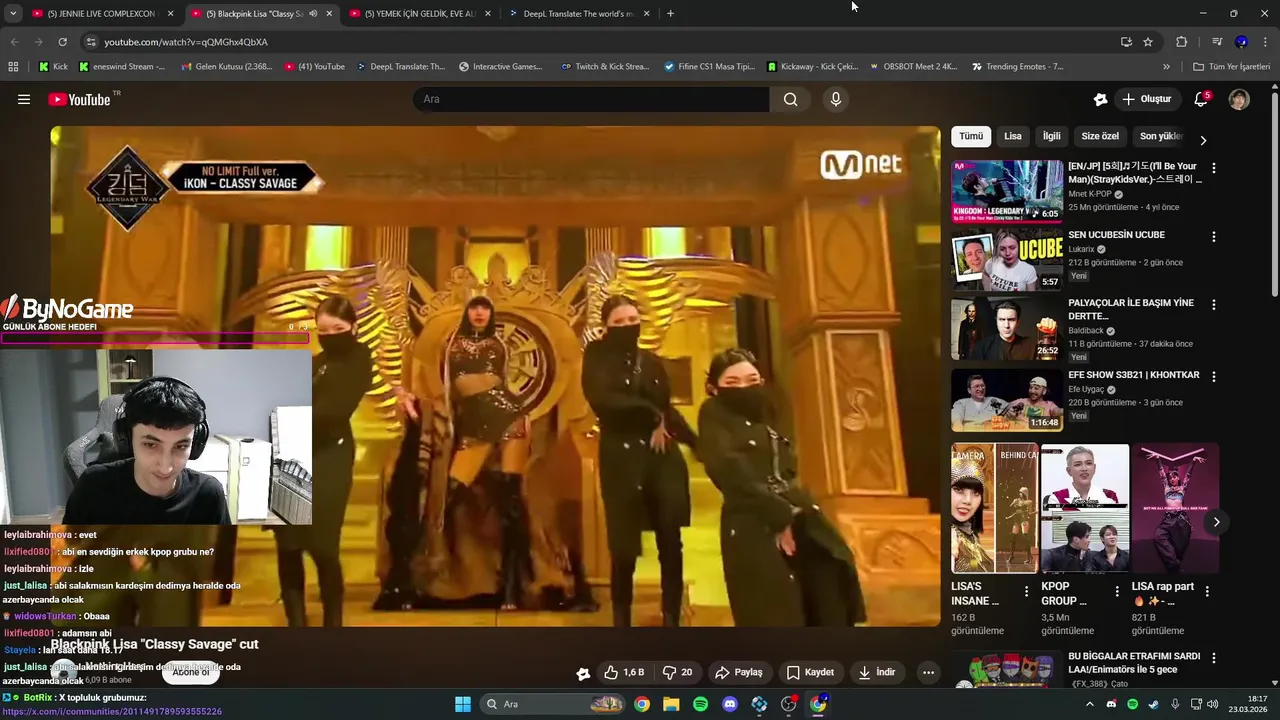1280x720 pixels.
Task: Reload the page in browser toolbar
Action: point(62,42)
